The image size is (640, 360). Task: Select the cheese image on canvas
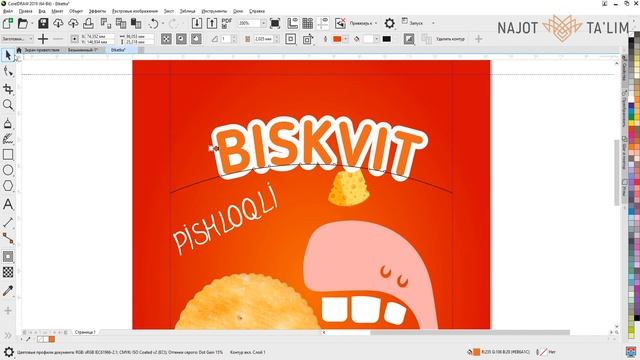click(x=349, y=188)
